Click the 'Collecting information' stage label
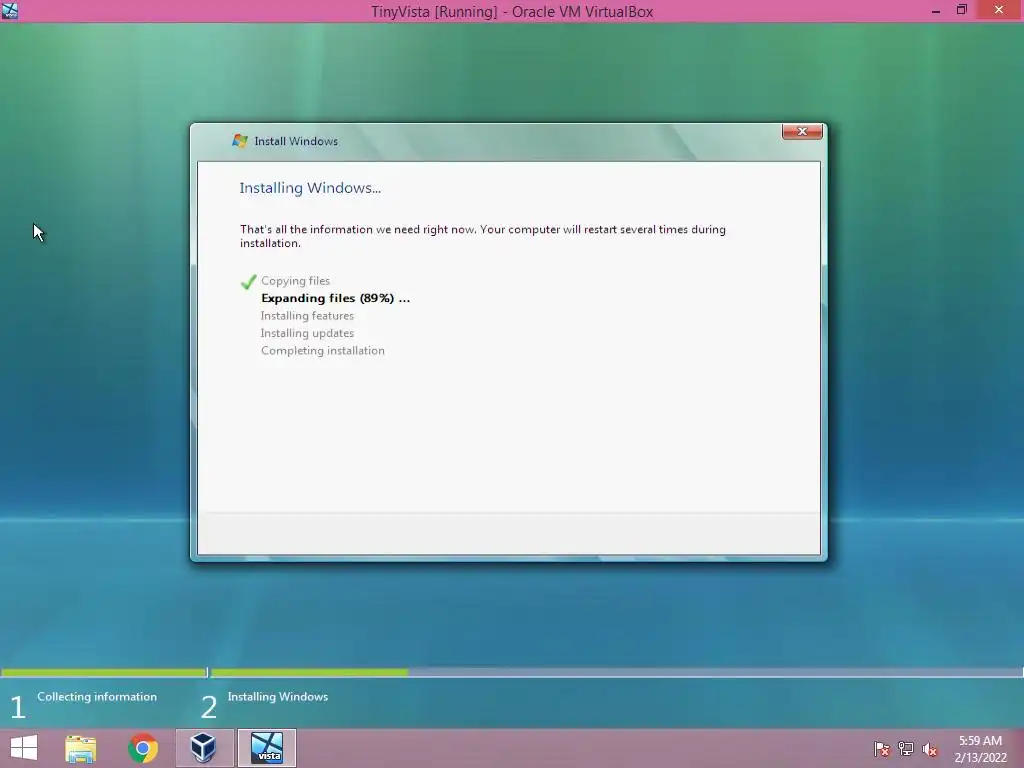The width and height of the screenshot is (1024, 768). coord(97,697)
